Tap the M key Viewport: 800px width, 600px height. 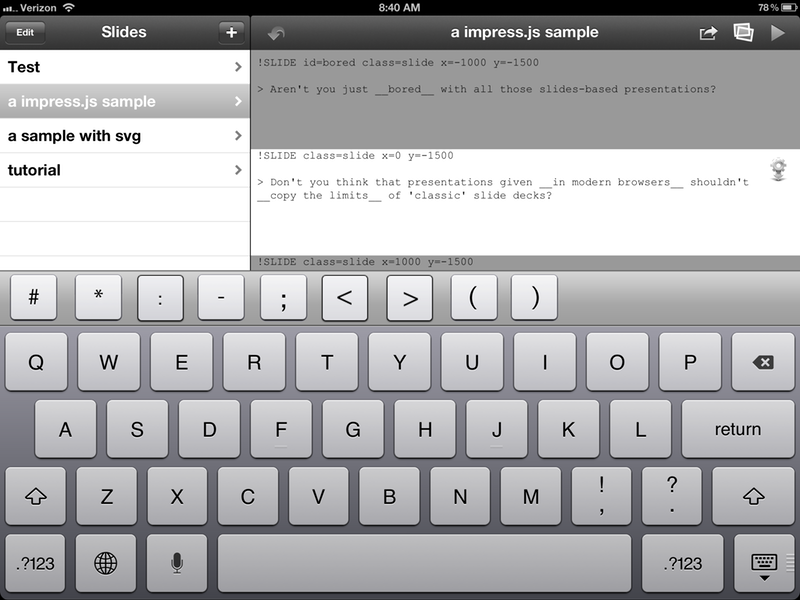pos(531,496)
